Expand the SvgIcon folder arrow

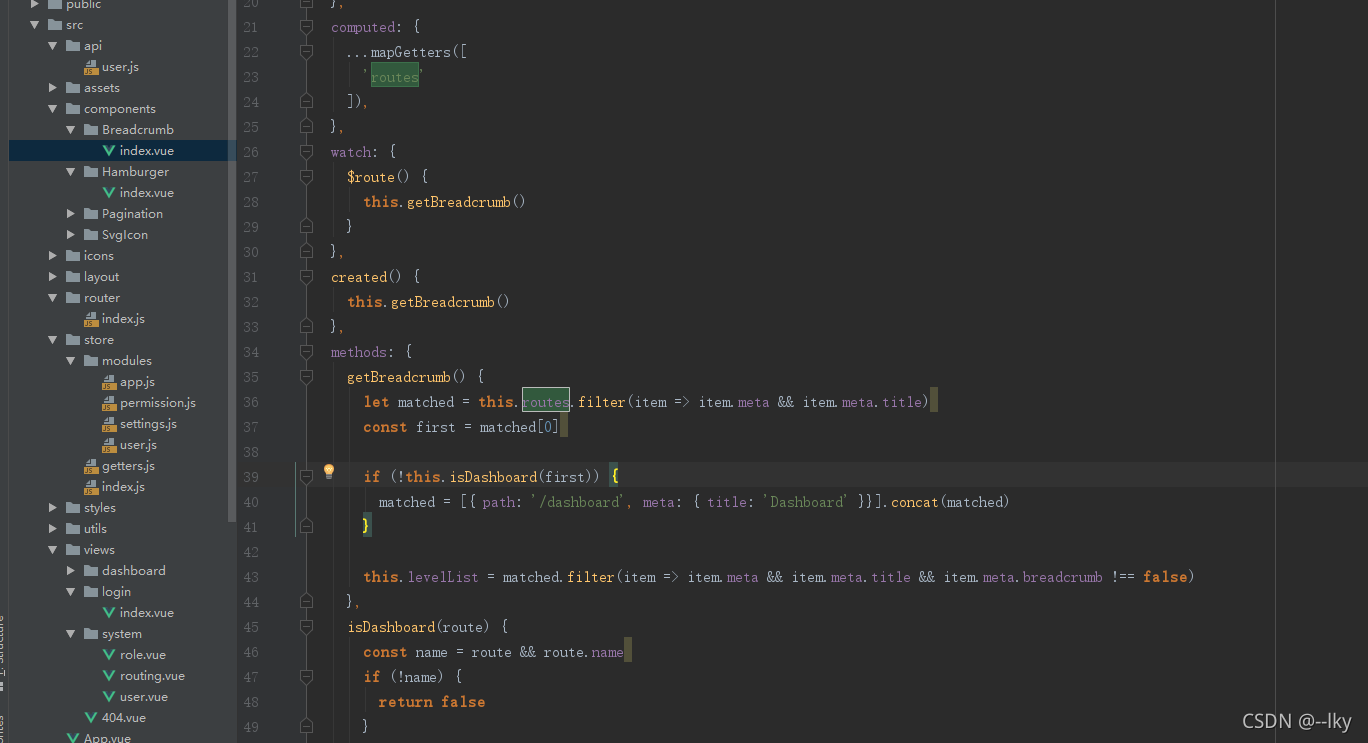click(x=71, y=235)
